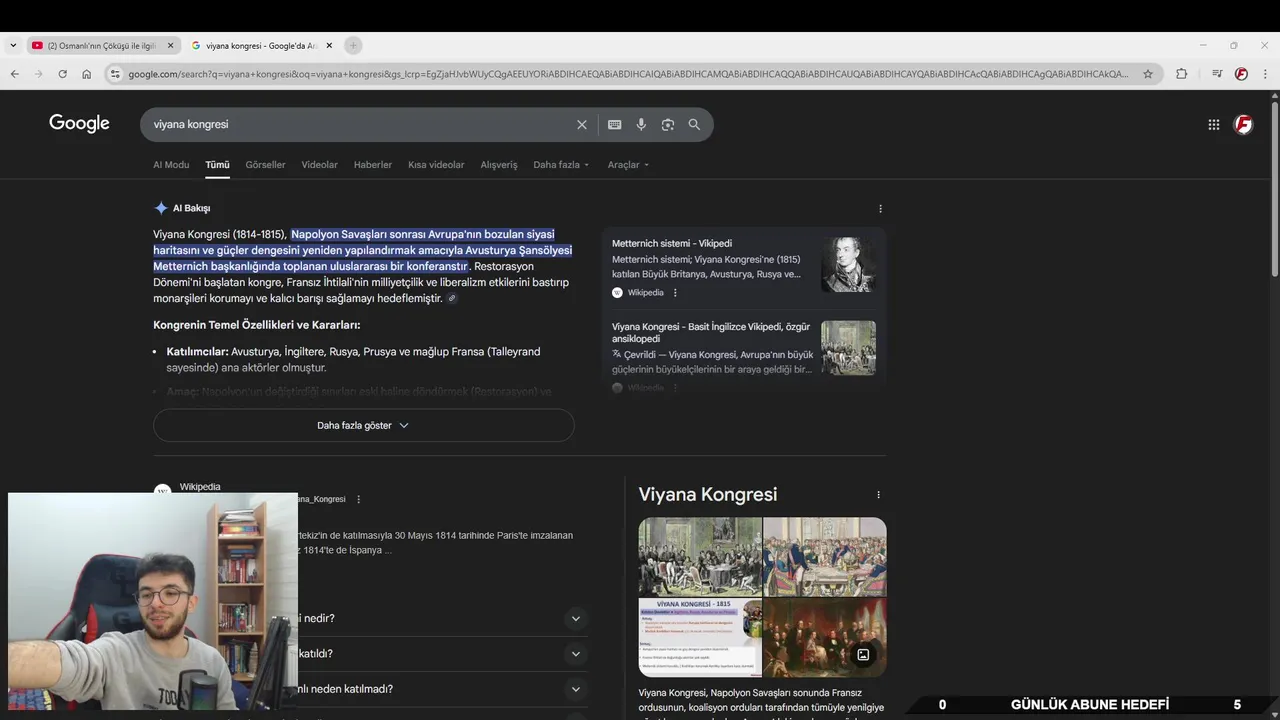
Task: Select the Görseller tab
Action: coord(265,165)
